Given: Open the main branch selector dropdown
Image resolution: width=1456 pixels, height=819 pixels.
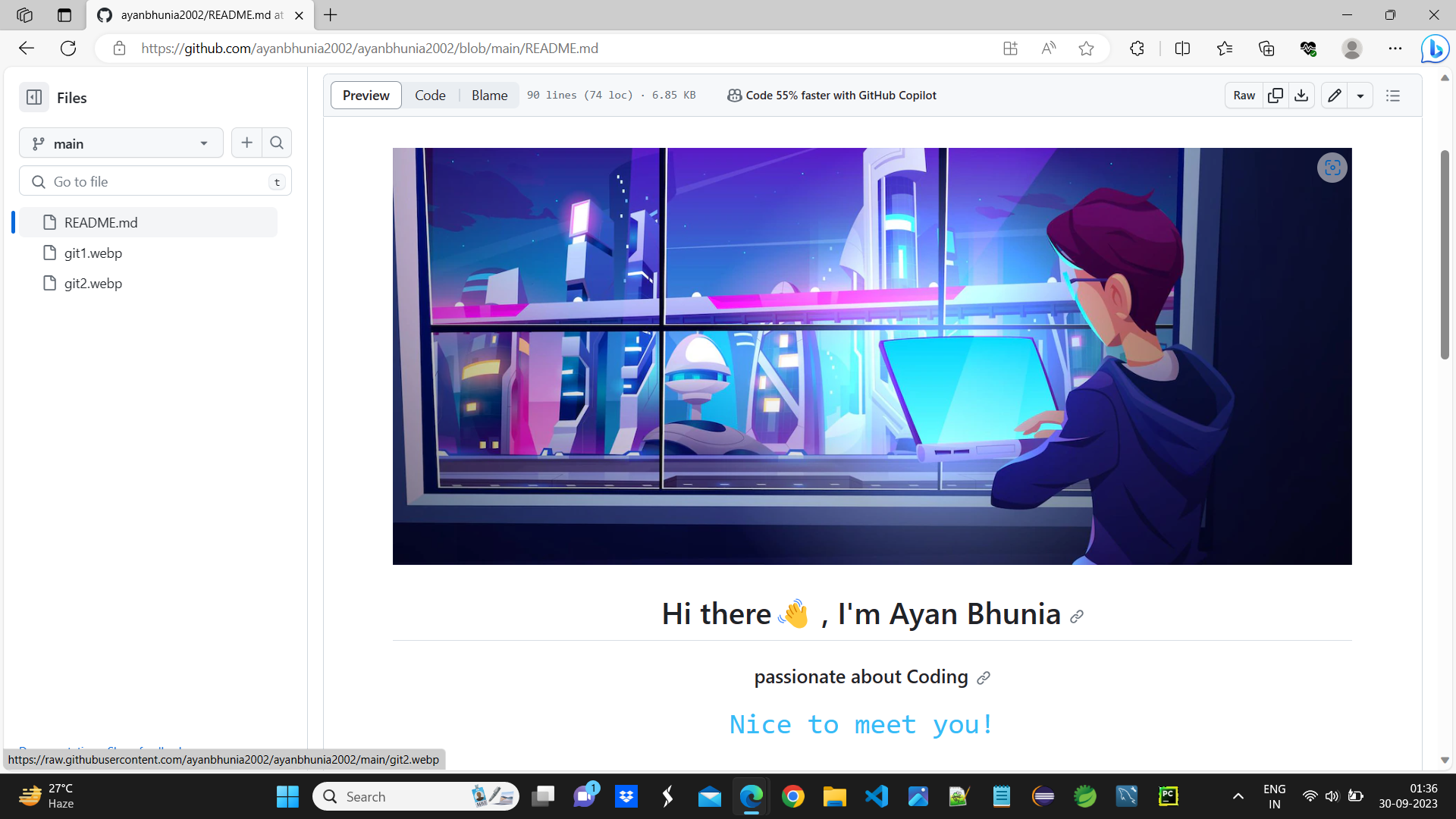Looking at the screenshot, I should point(120,143).
